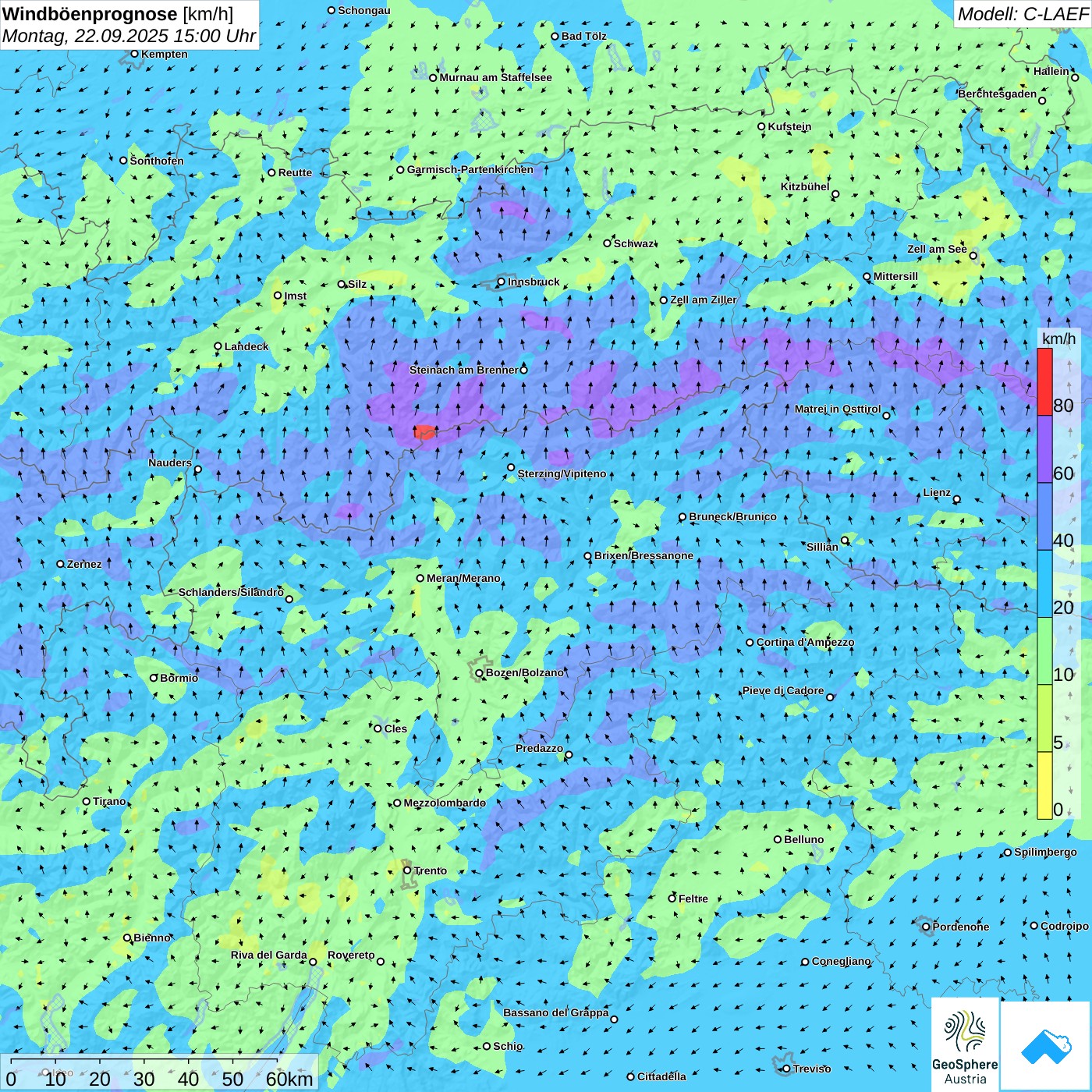Click the Garmisch-Partenkirchen label
1092x1092 pixels.
click(x=470, y=169)
